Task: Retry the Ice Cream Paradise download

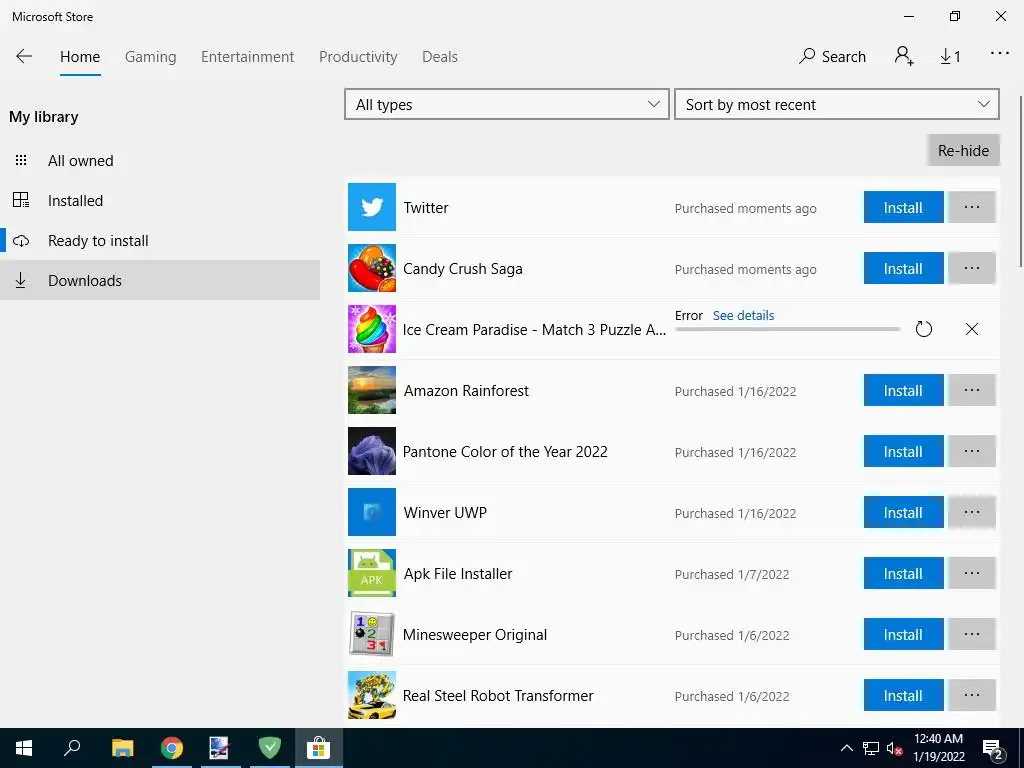Action: (x=923, y=329)
